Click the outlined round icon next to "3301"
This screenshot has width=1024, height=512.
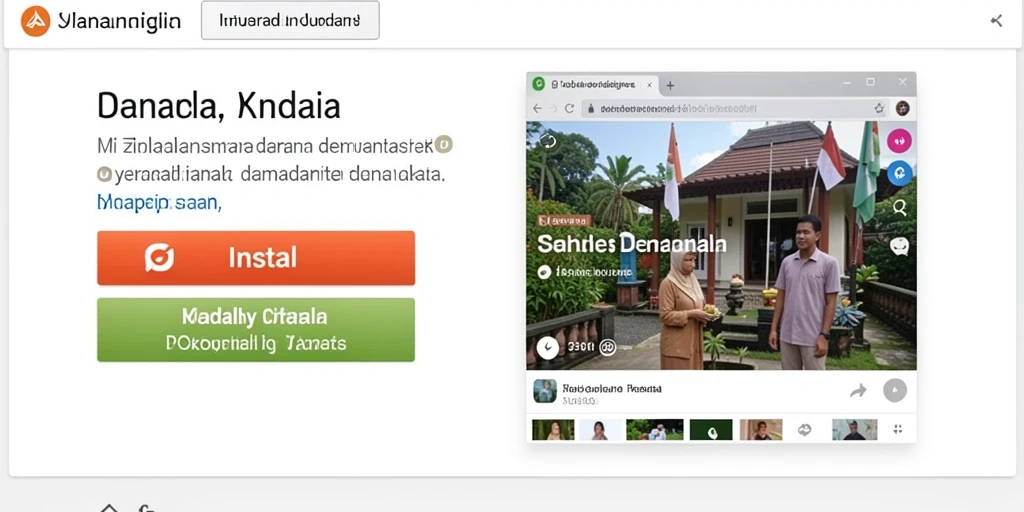(x=608, y=347)
